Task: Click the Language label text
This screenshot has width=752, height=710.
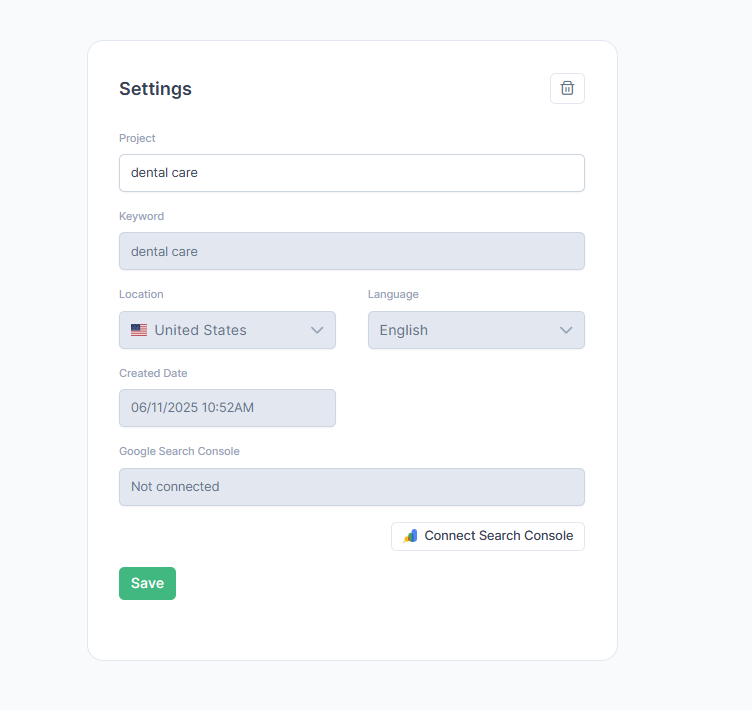Action: click(393, 294)
